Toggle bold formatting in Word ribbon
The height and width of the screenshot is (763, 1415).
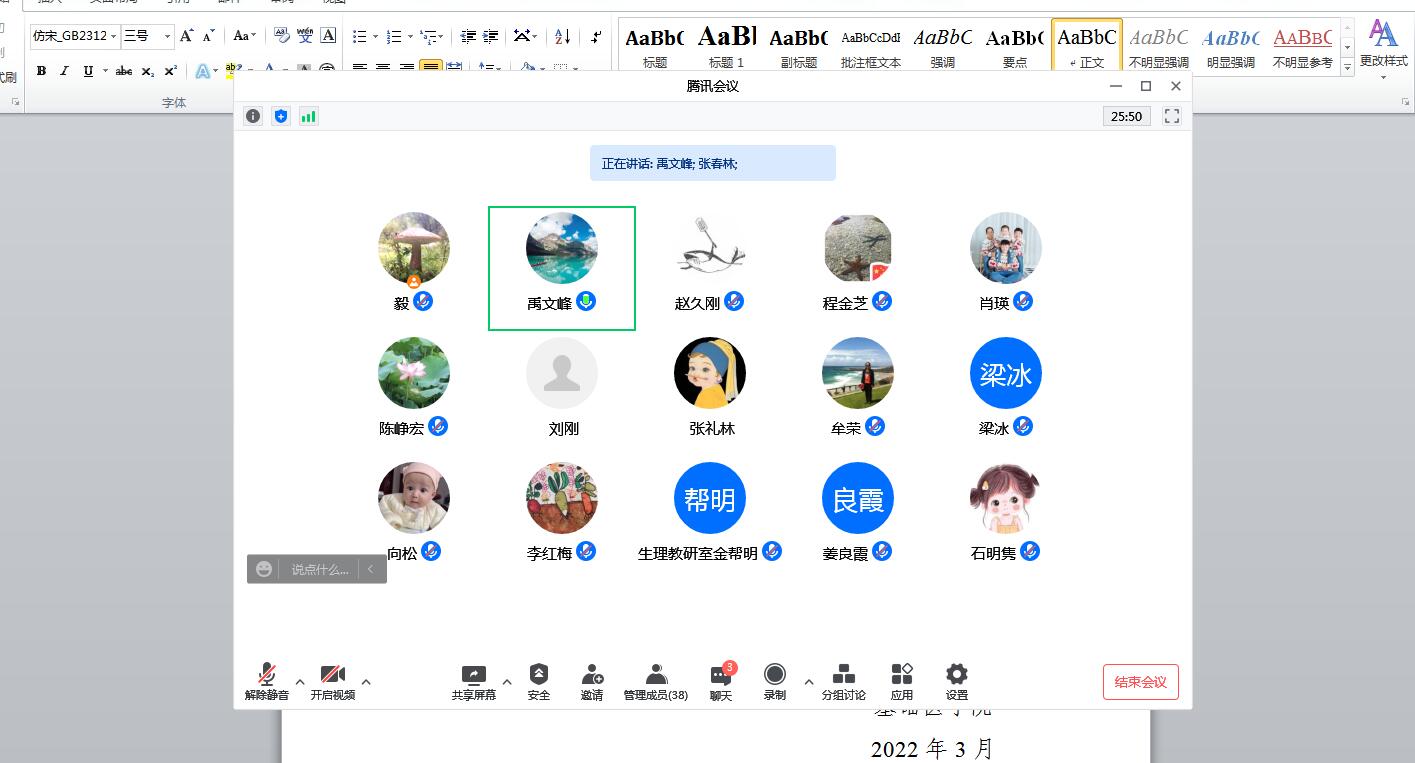click(41, 71)
